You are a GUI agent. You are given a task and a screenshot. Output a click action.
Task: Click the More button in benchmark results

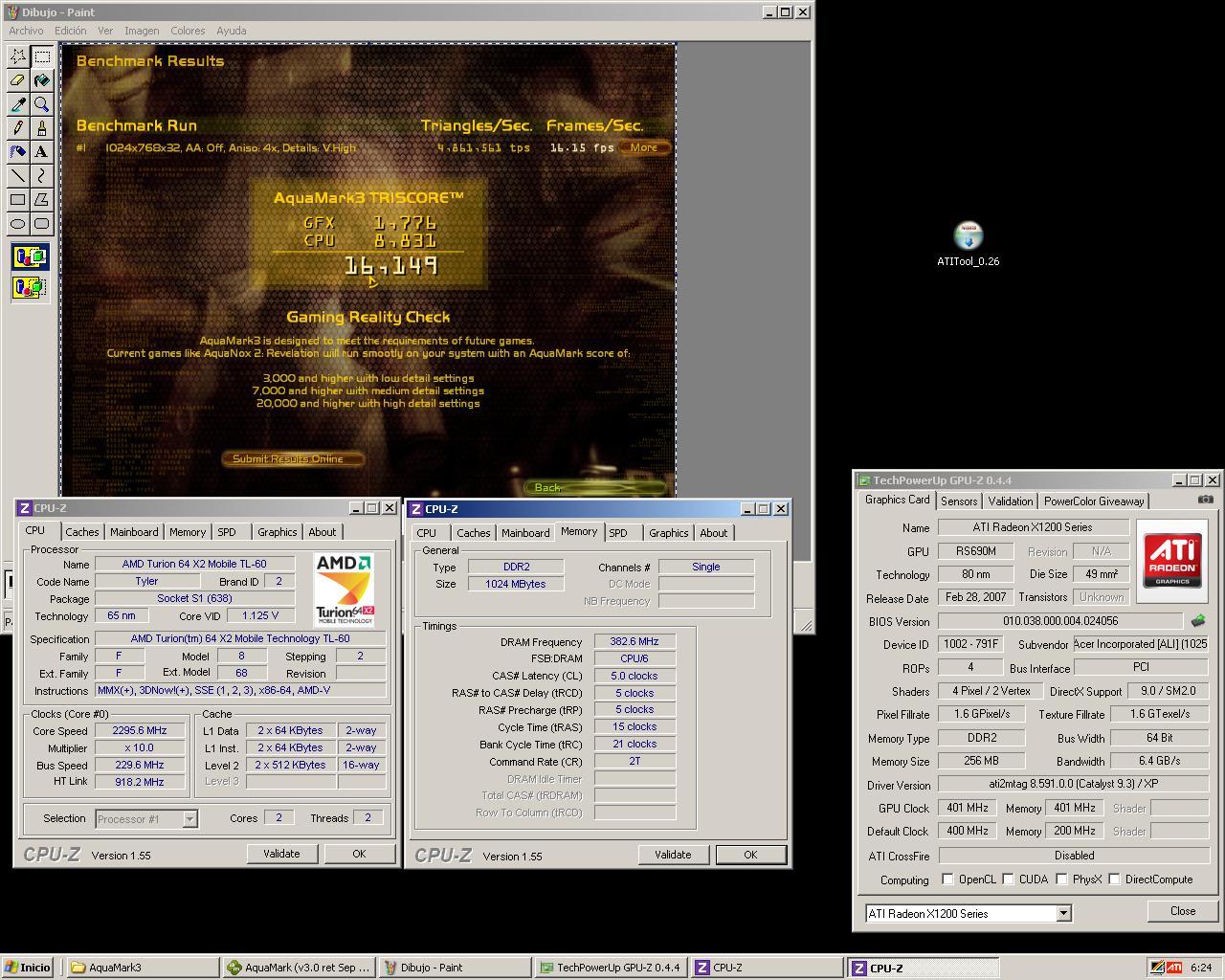(x=644, y=147)
